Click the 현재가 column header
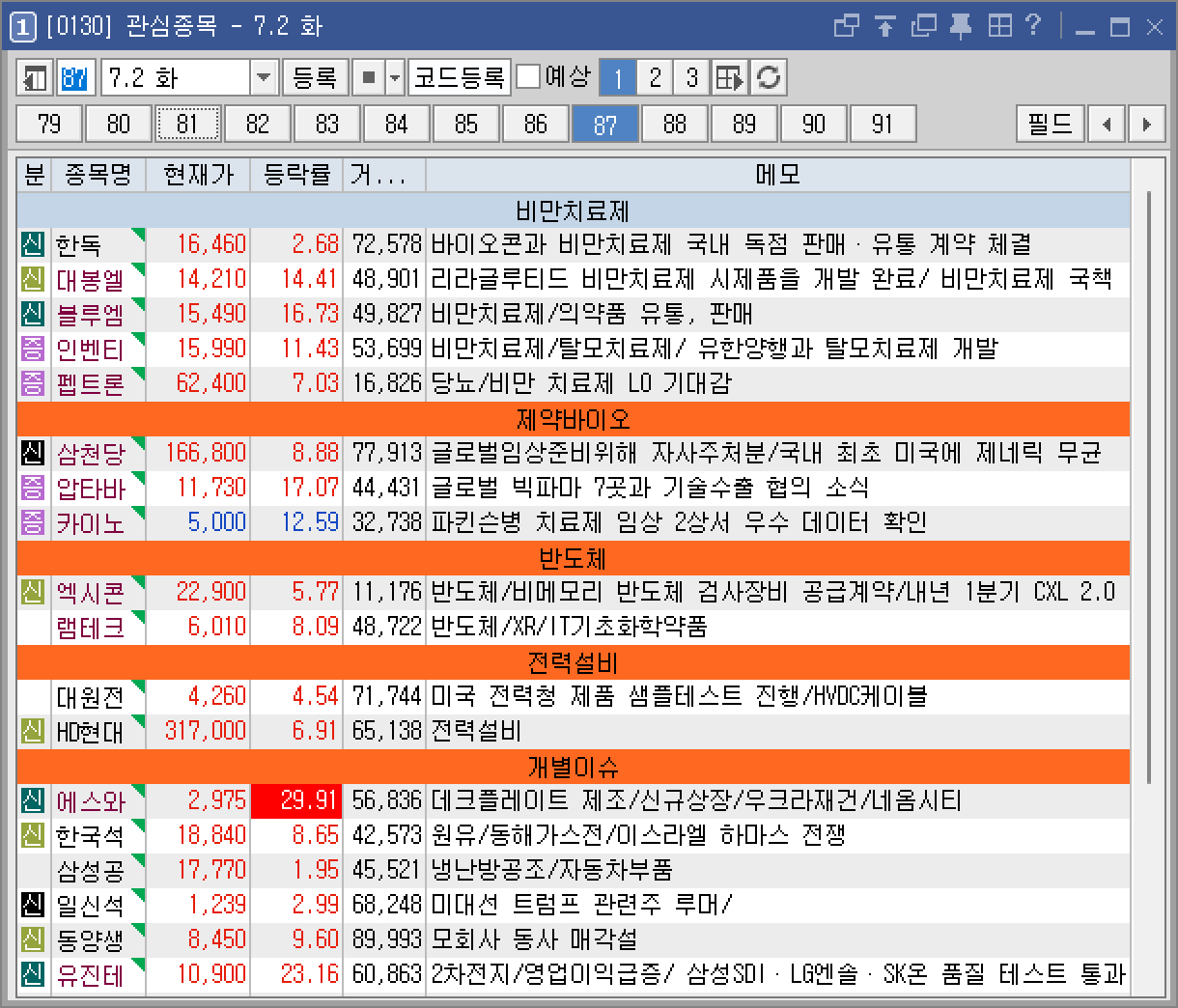 pyautogui.click(x=198, y=175)
